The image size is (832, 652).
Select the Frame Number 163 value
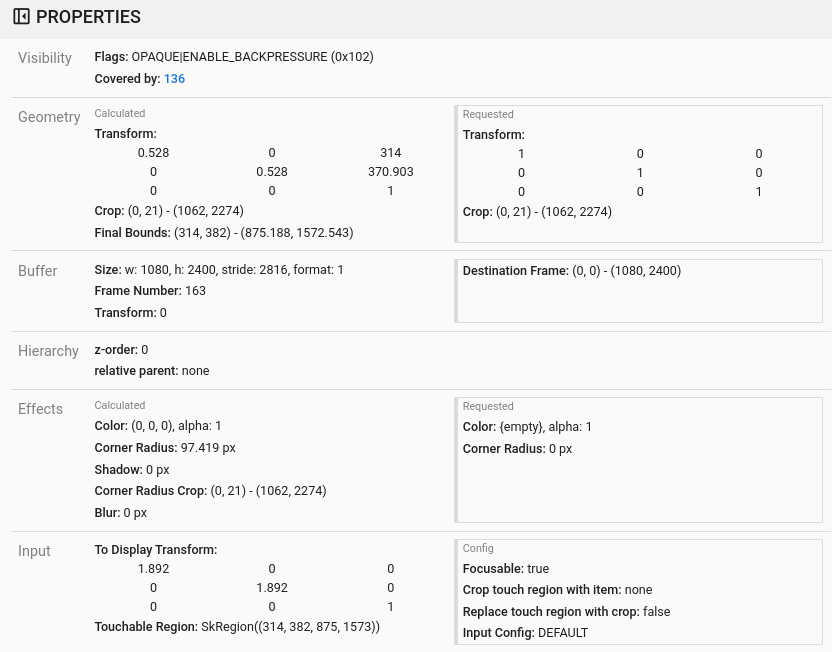[195, 291]
